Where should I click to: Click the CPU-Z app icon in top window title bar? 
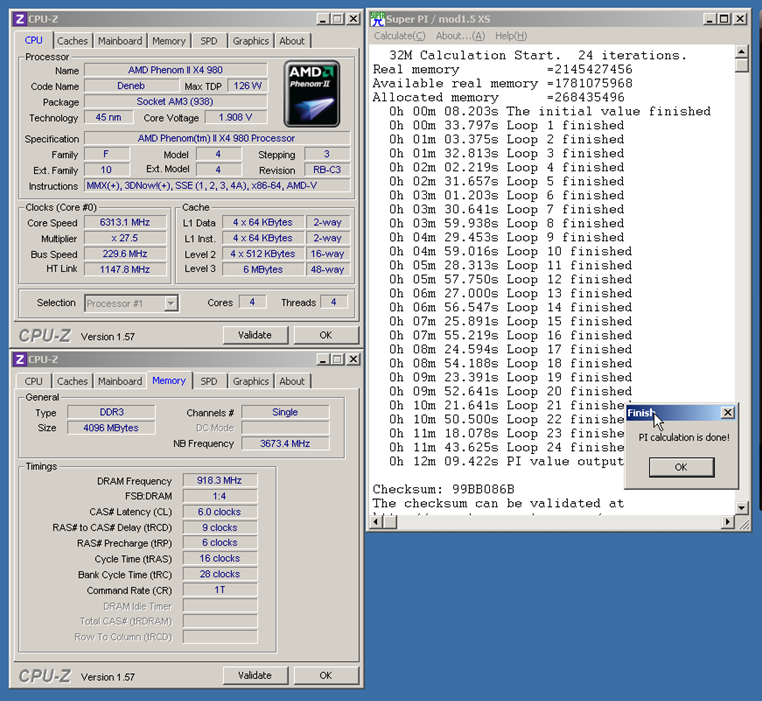[20, 19]
